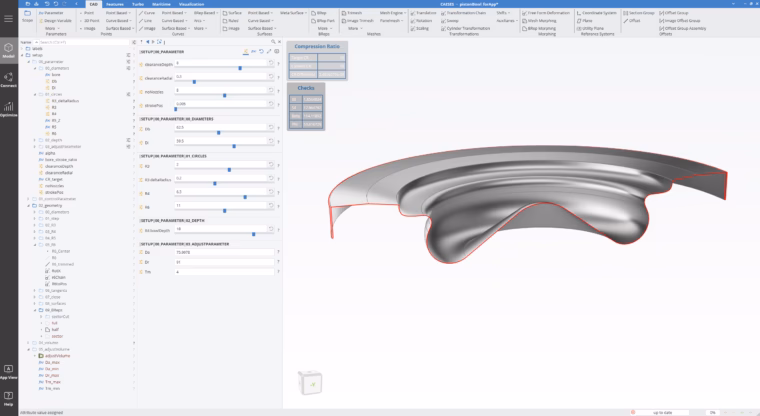Click the Scope folder icon in ribbon
Image resolution: width=760 pixels, height=416 pixels.
[27, 14]
